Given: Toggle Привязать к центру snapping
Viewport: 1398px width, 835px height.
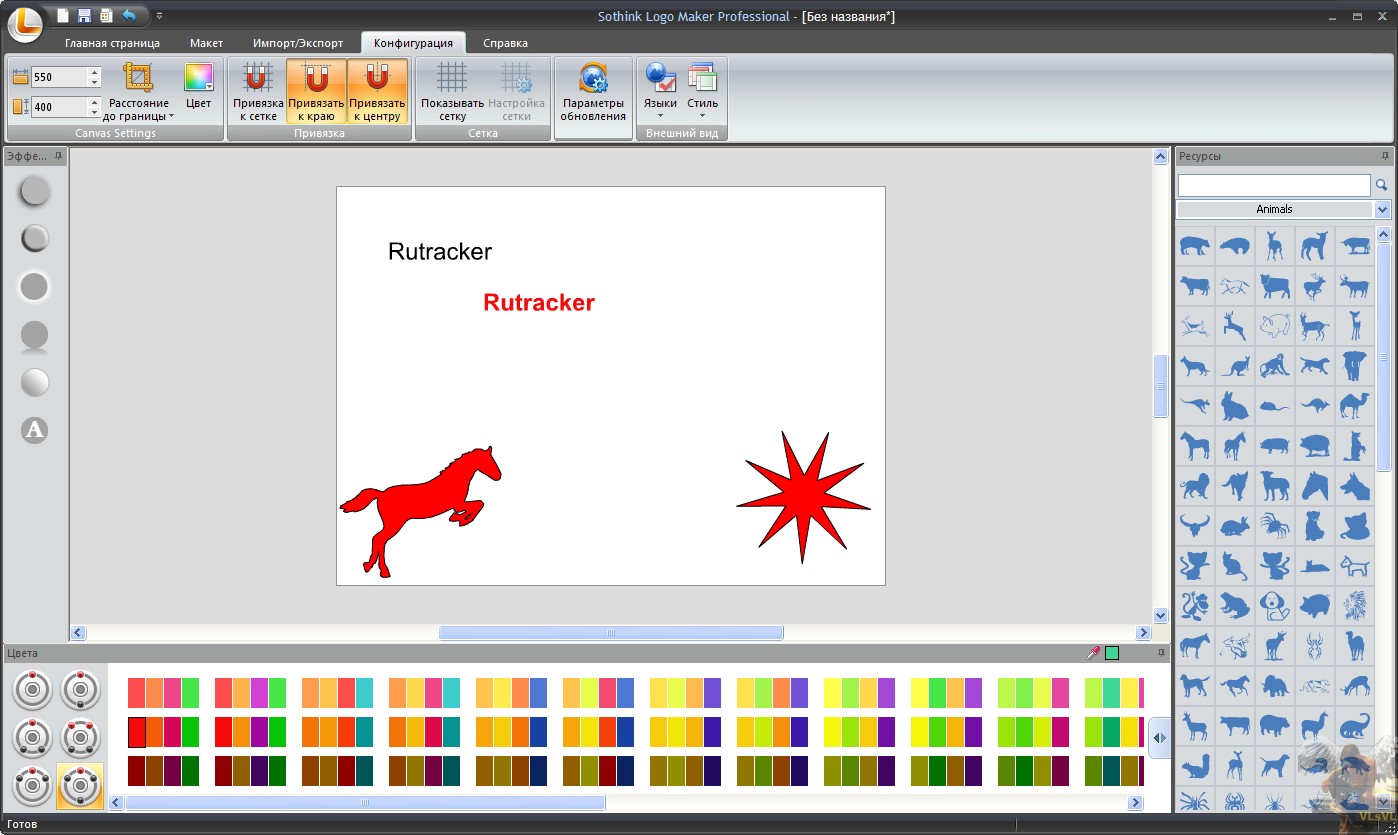Looking at the screenshot, I should (x=378, y=92).
